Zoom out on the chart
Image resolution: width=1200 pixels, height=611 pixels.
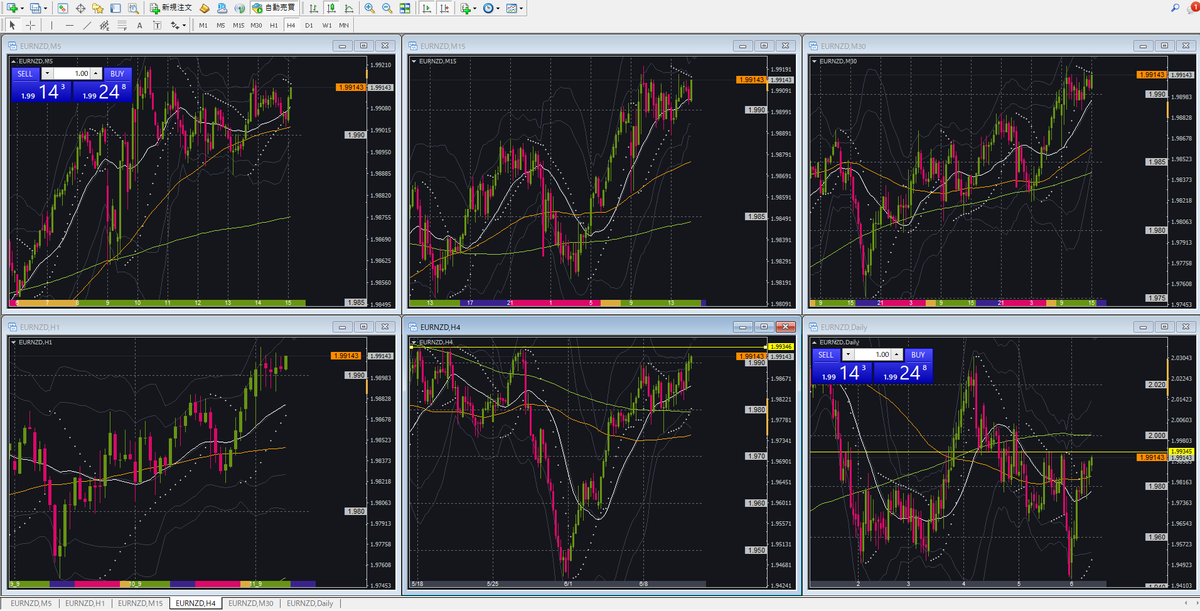coord(387,8)
